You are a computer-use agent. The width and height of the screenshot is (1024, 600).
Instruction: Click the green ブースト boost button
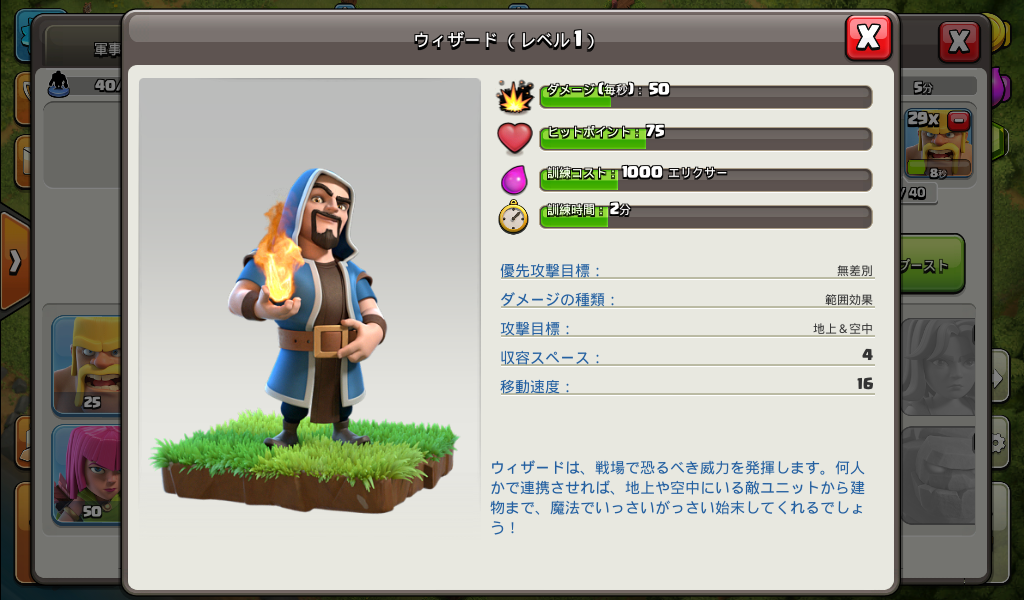(932, 264)
